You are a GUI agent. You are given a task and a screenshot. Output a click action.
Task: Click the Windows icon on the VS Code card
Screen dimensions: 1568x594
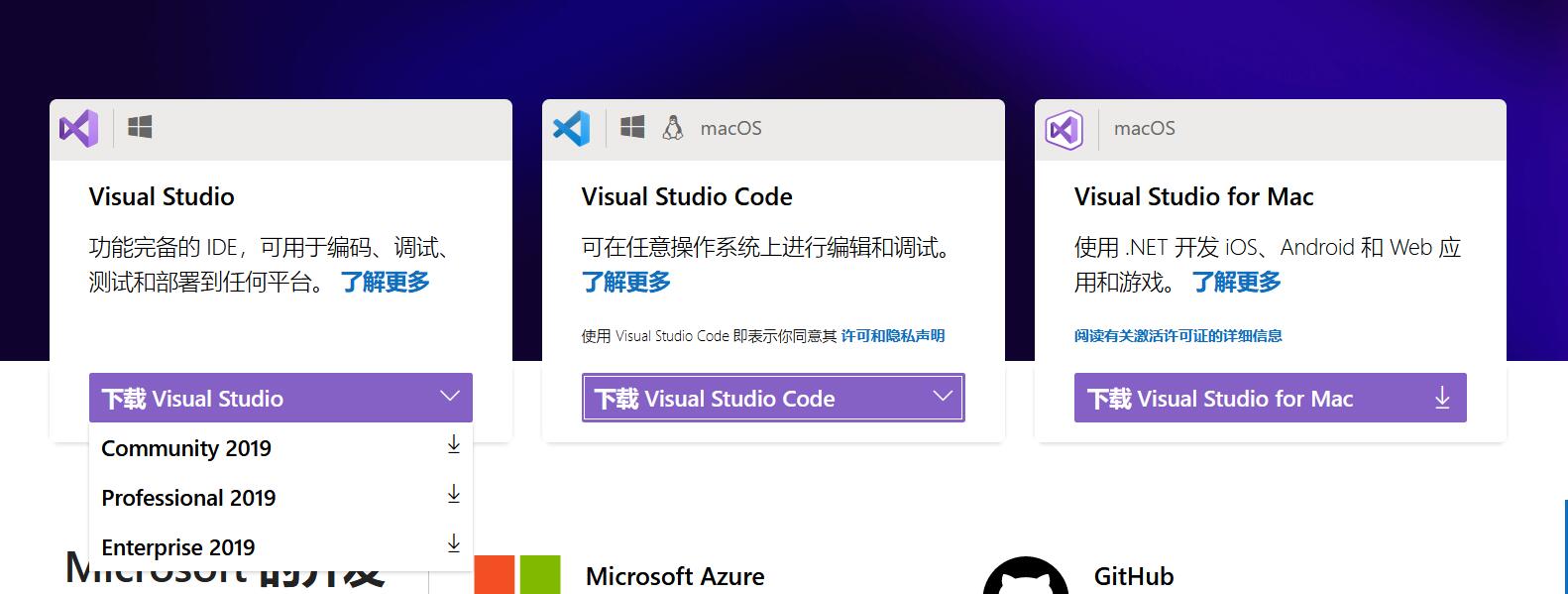(632, 128)
